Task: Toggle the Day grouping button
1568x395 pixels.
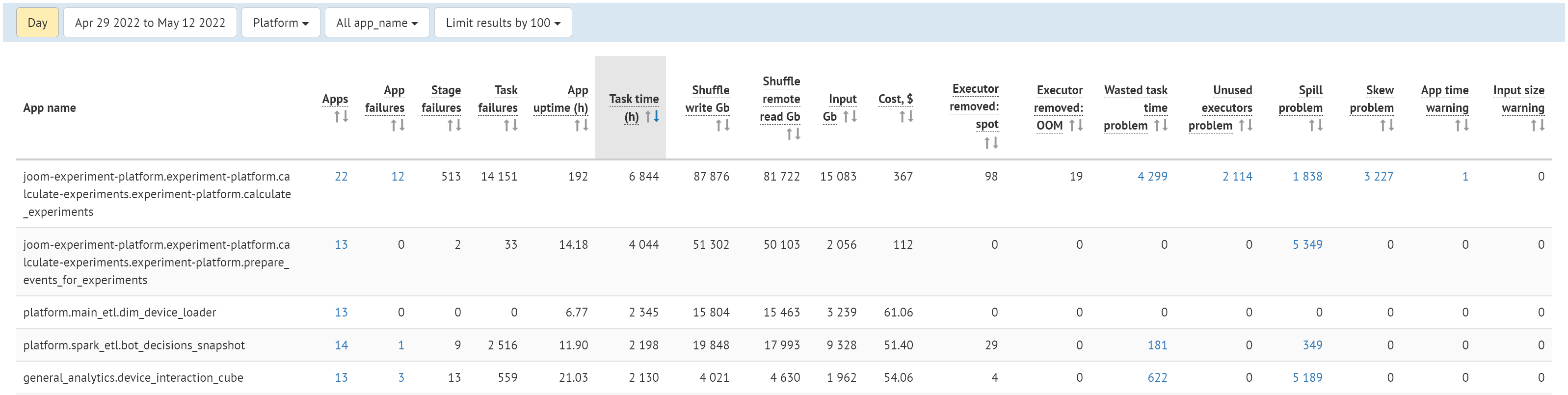Action: click(x=37, y=23)
